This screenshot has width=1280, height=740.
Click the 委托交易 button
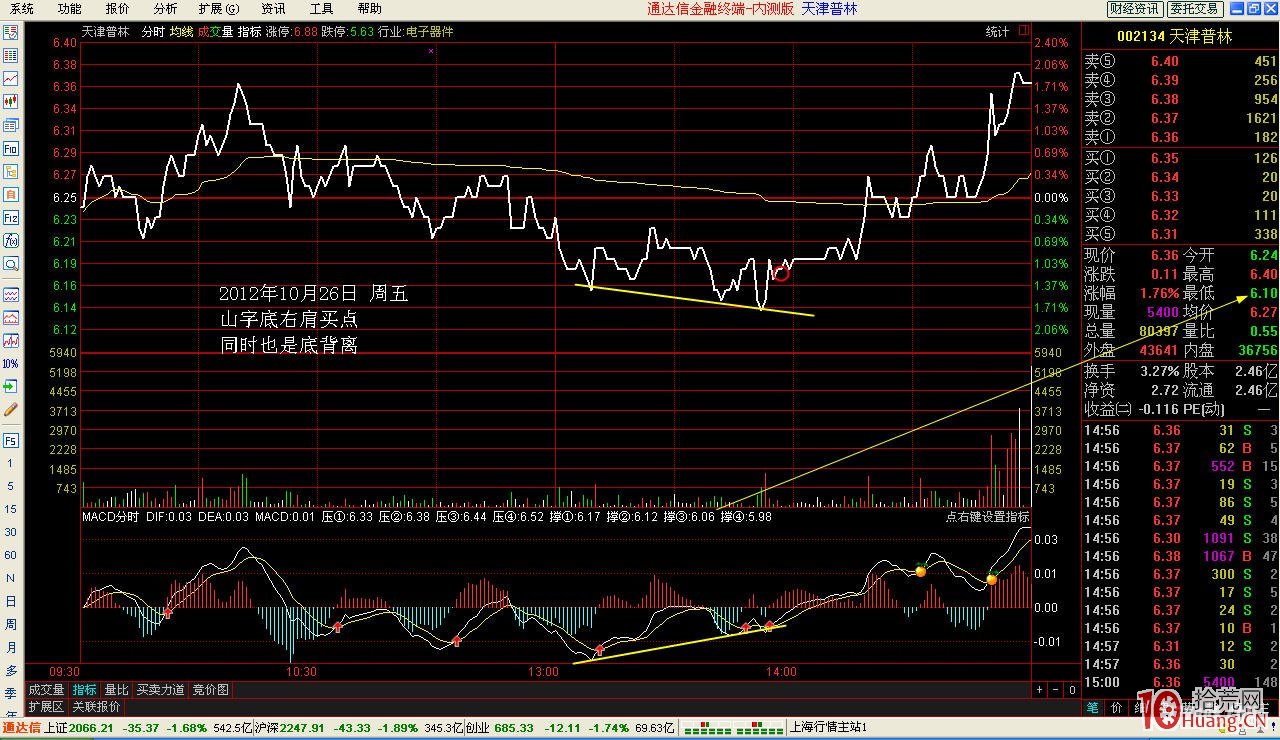pos(1194,9)
